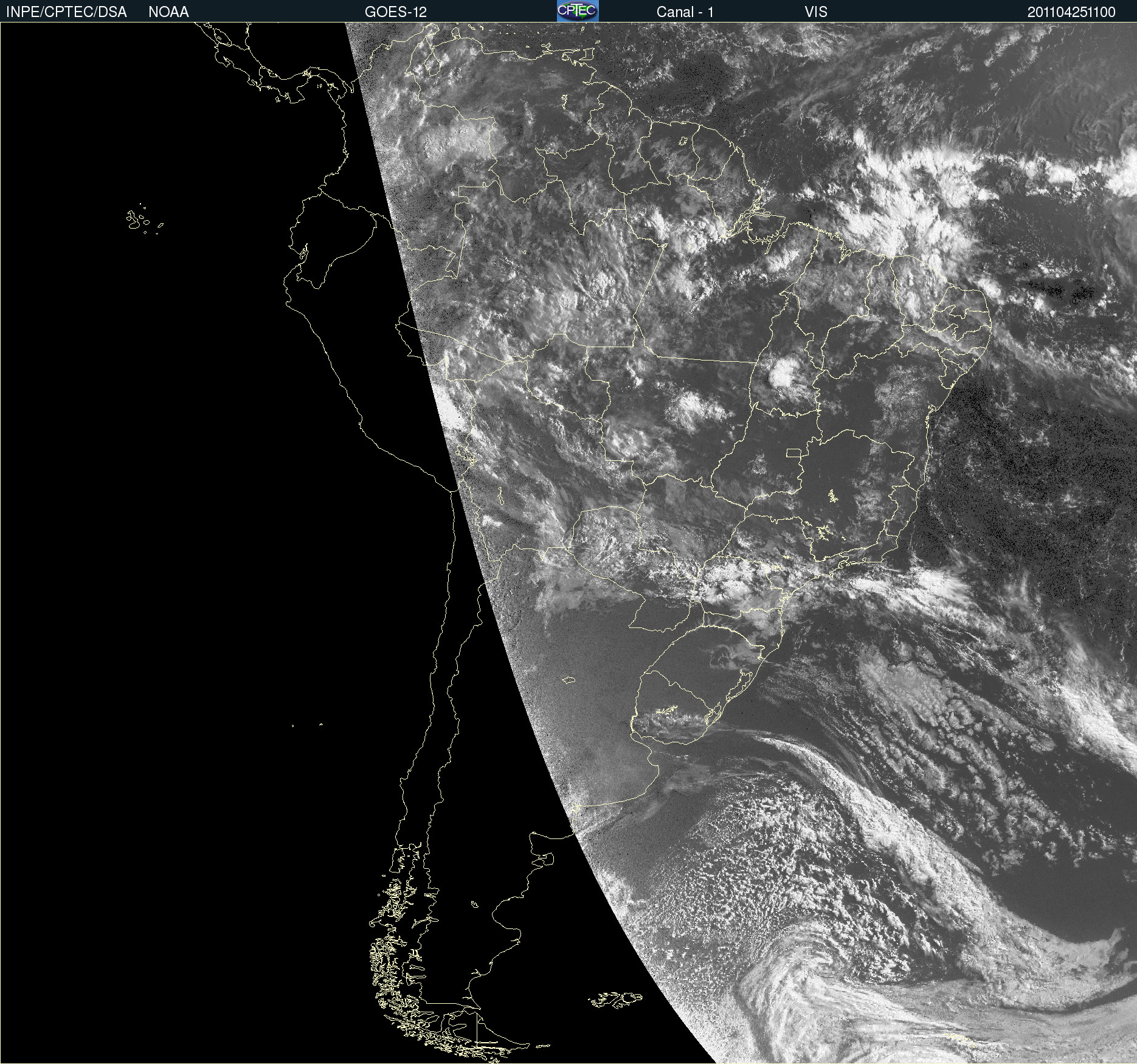Click the Canal - 1 label
1137x1064 pixels.
(x=685, y=12)
